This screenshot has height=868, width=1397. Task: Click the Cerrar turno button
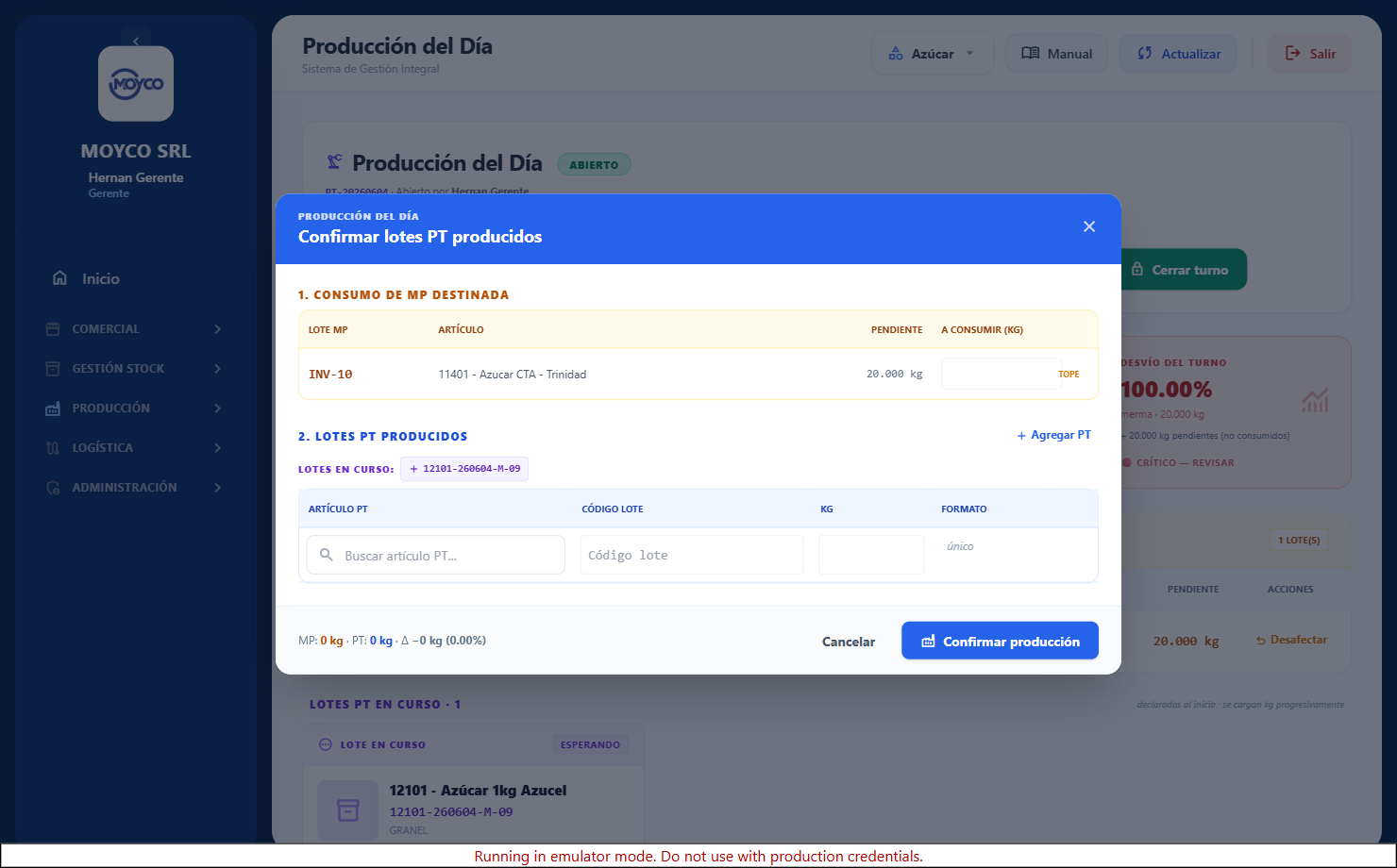tap(1179, 270)
